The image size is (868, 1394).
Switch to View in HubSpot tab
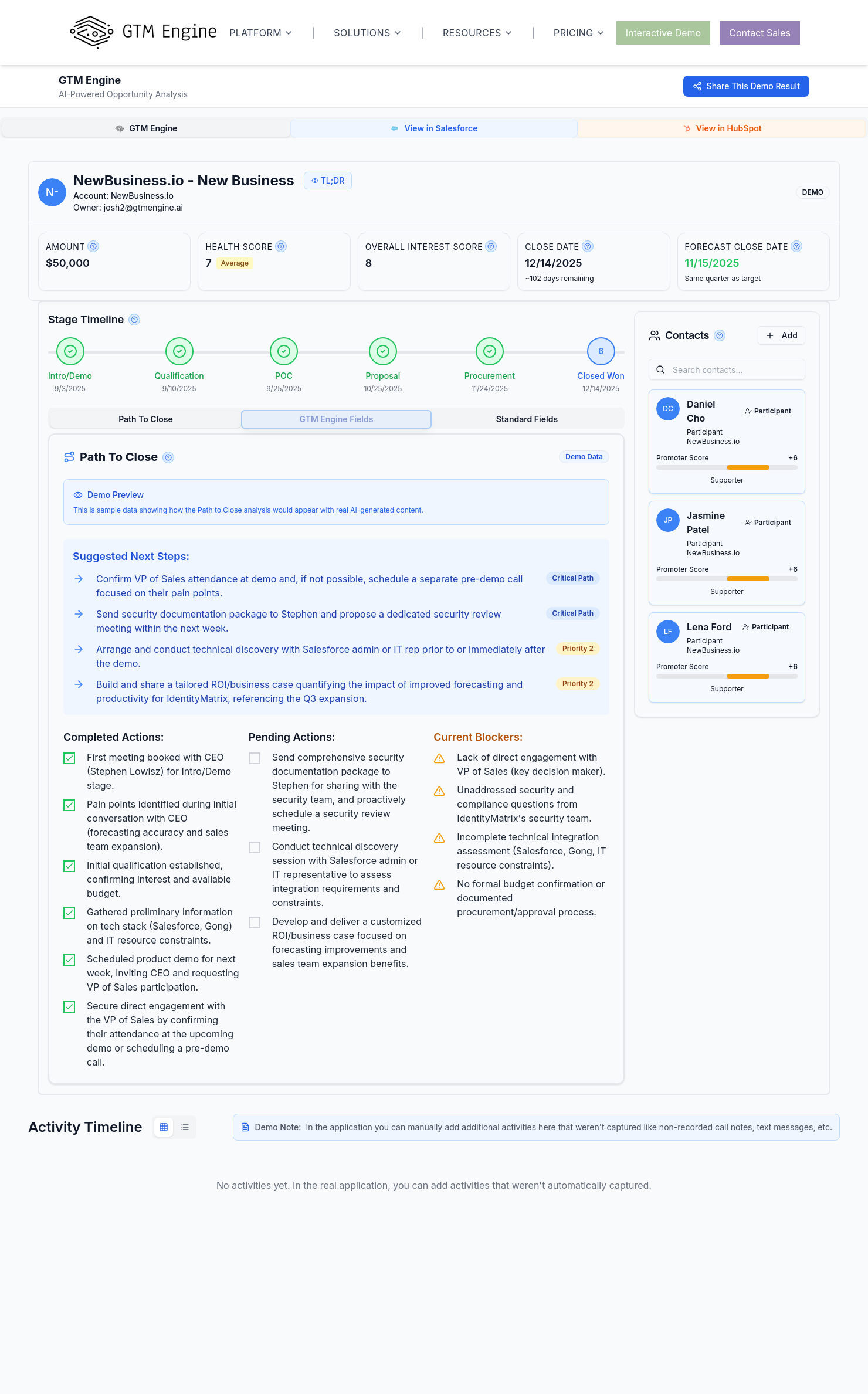coord(722,128)
